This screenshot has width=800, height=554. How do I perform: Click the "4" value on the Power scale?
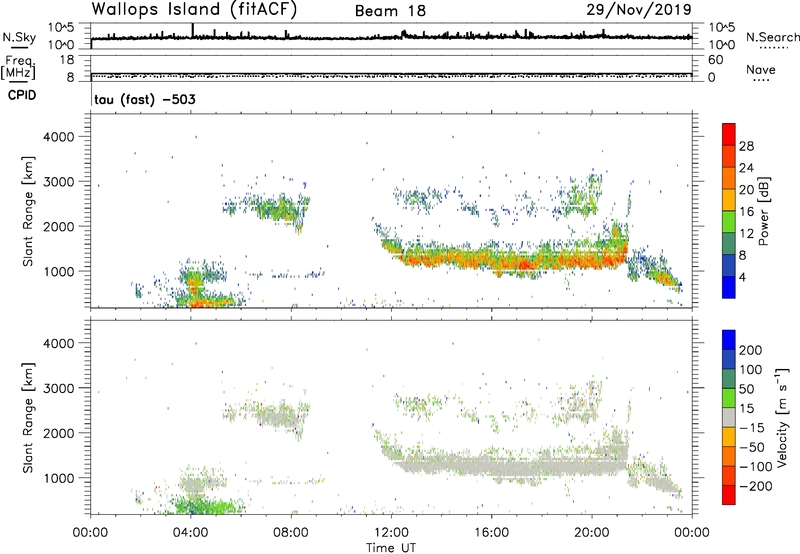click(x=742, y=277)
